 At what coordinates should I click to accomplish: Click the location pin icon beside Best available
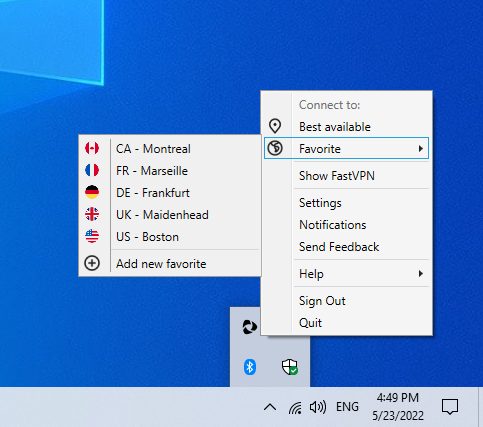[x=275, y=126]
